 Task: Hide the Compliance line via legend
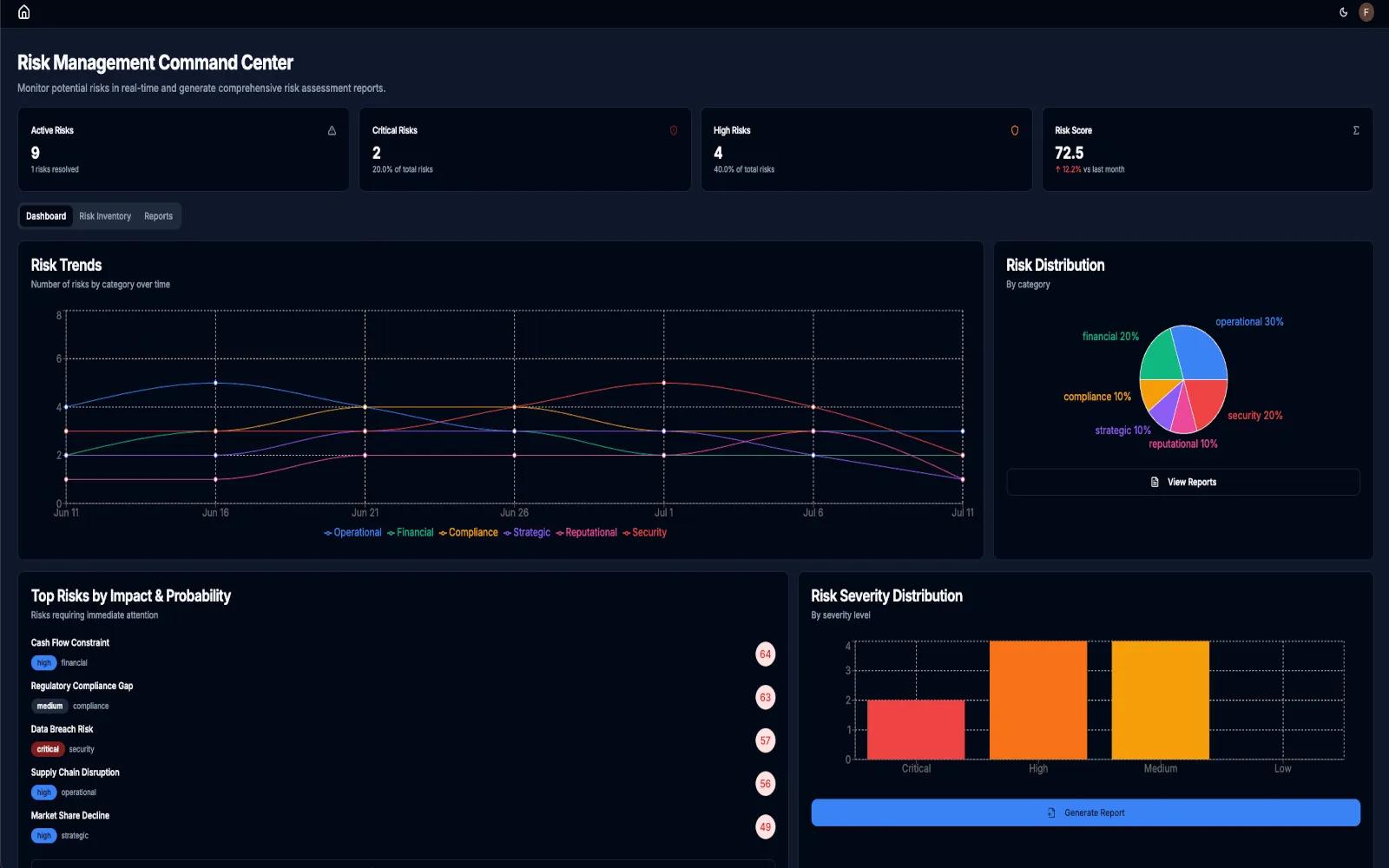click(469, 533)
